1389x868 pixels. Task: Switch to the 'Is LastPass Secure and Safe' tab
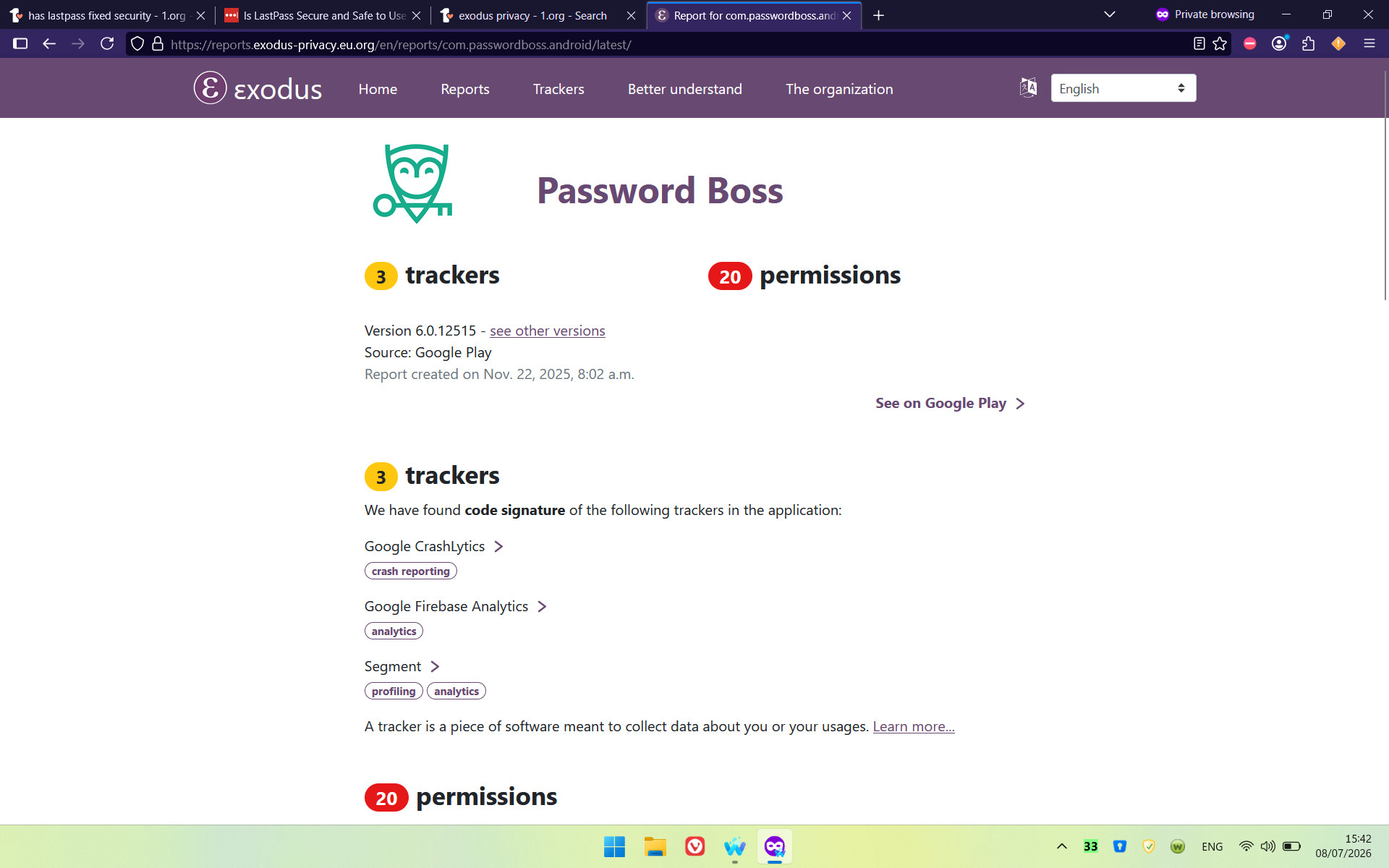point(323,15)
